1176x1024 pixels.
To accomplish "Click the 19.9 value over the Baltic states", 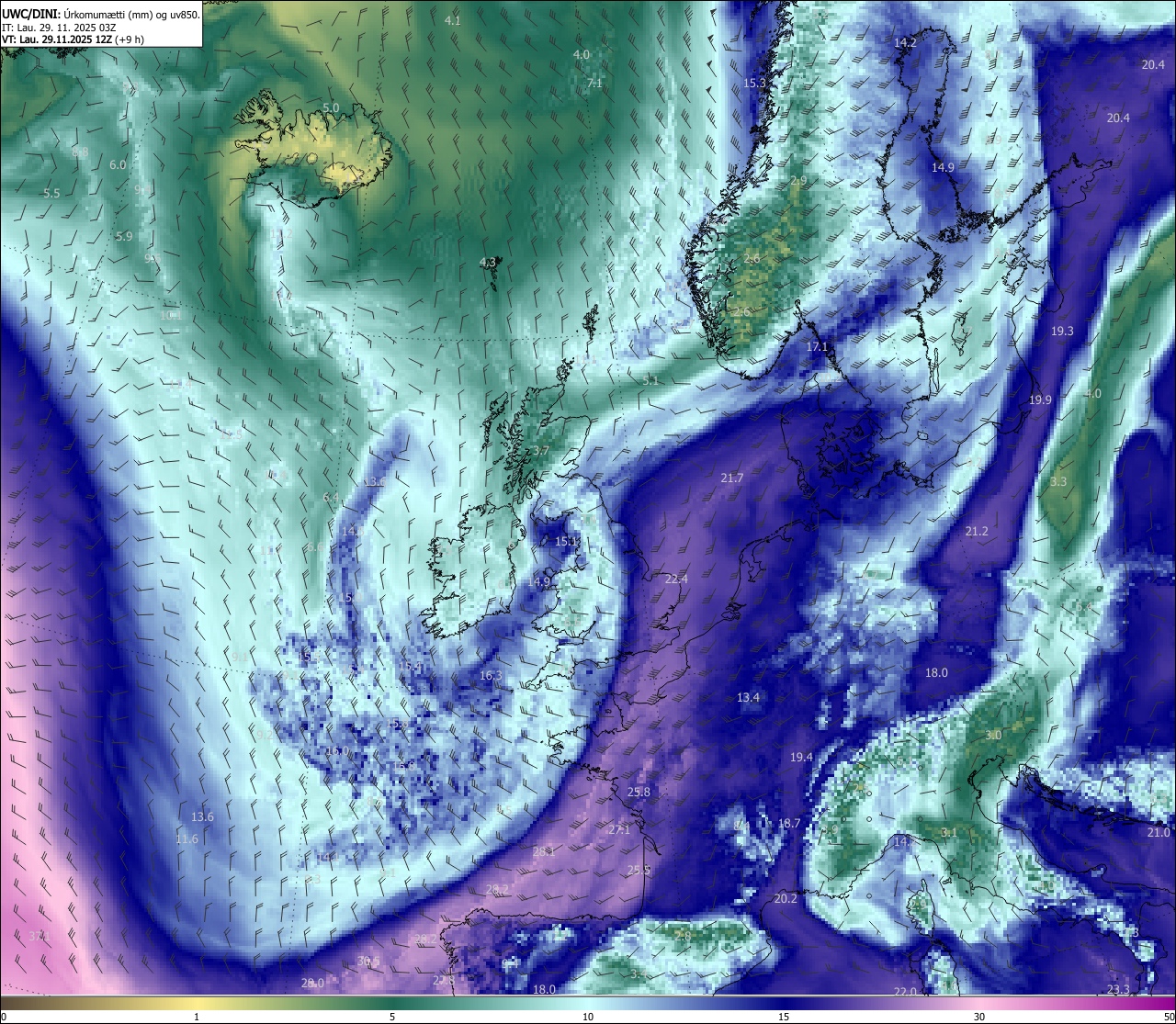I will (x=1040, y=399).
